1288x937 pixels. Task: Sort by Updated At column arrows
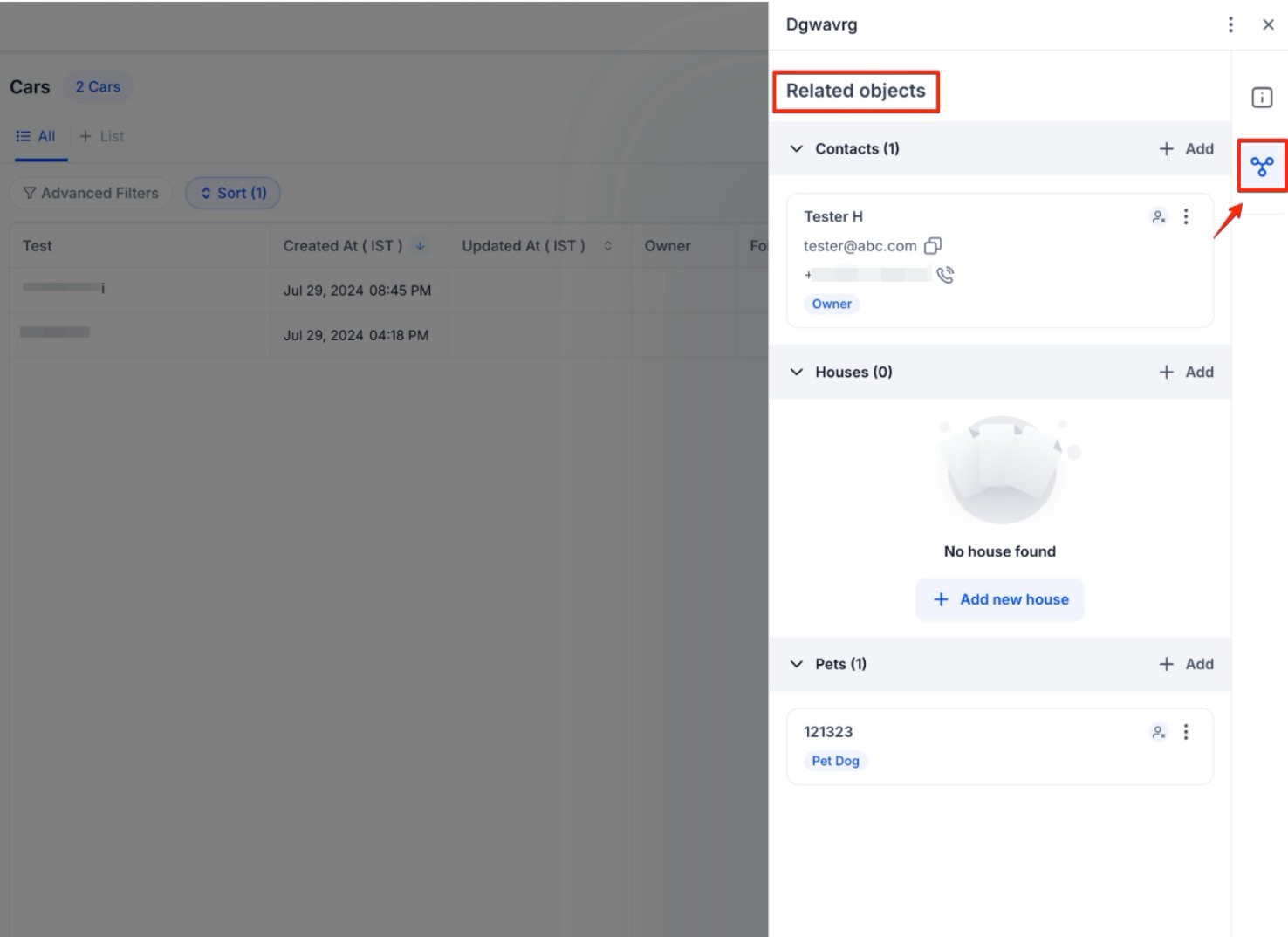click(608, 246)
